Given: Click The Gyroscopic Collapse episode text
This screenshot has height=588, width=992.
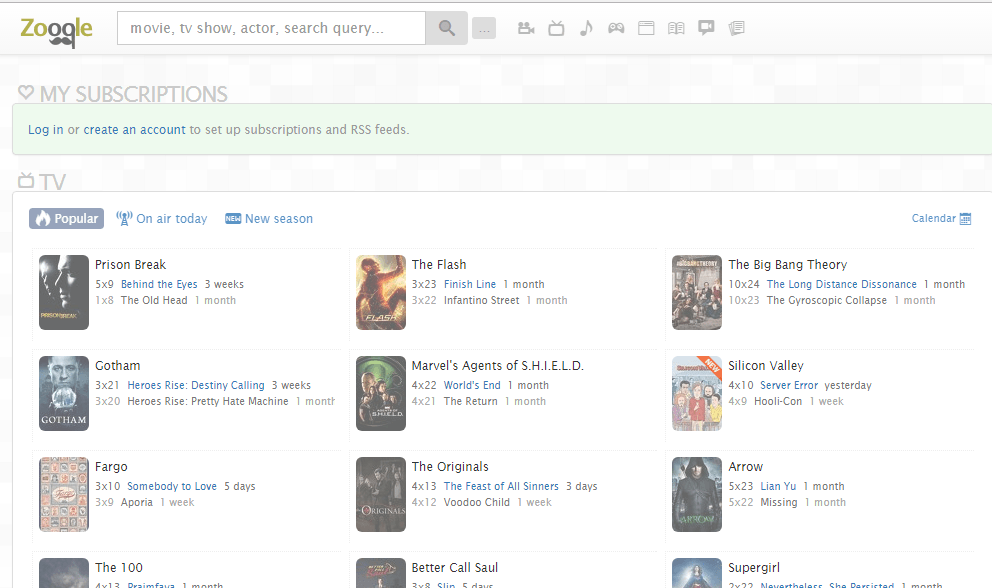Looking at the screenshot, I should point(827,300).
